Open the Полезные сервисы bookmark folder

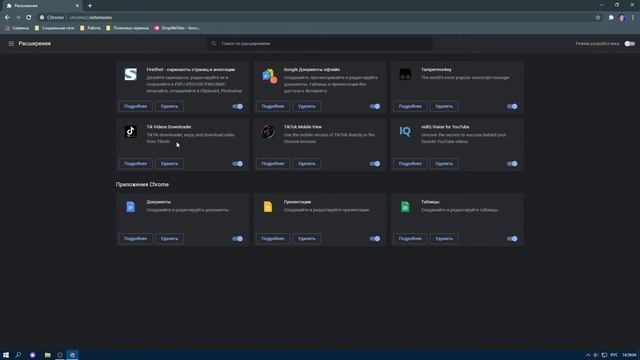127,28
